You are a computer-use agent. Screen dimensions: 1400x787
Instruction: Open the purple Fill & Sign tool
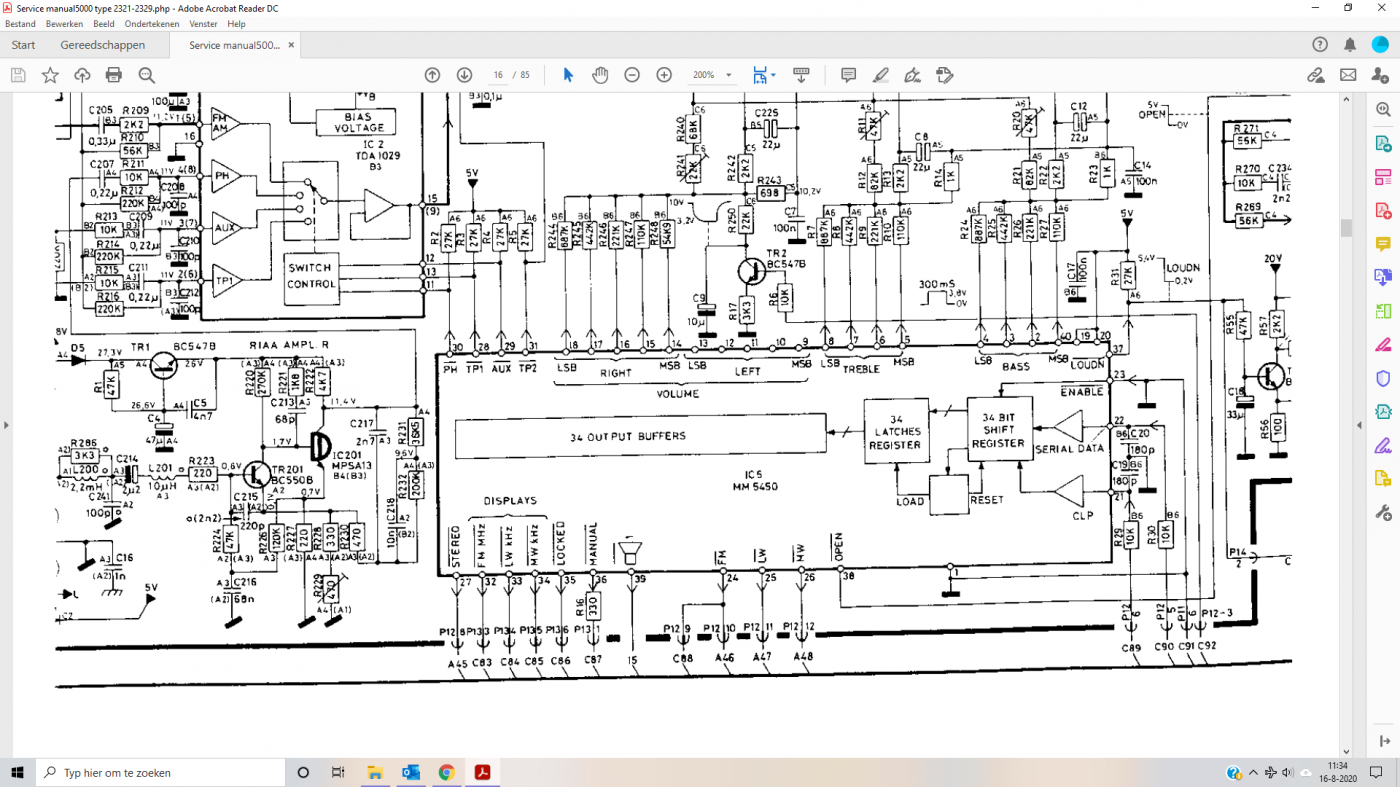click(x=1383, y=445)
